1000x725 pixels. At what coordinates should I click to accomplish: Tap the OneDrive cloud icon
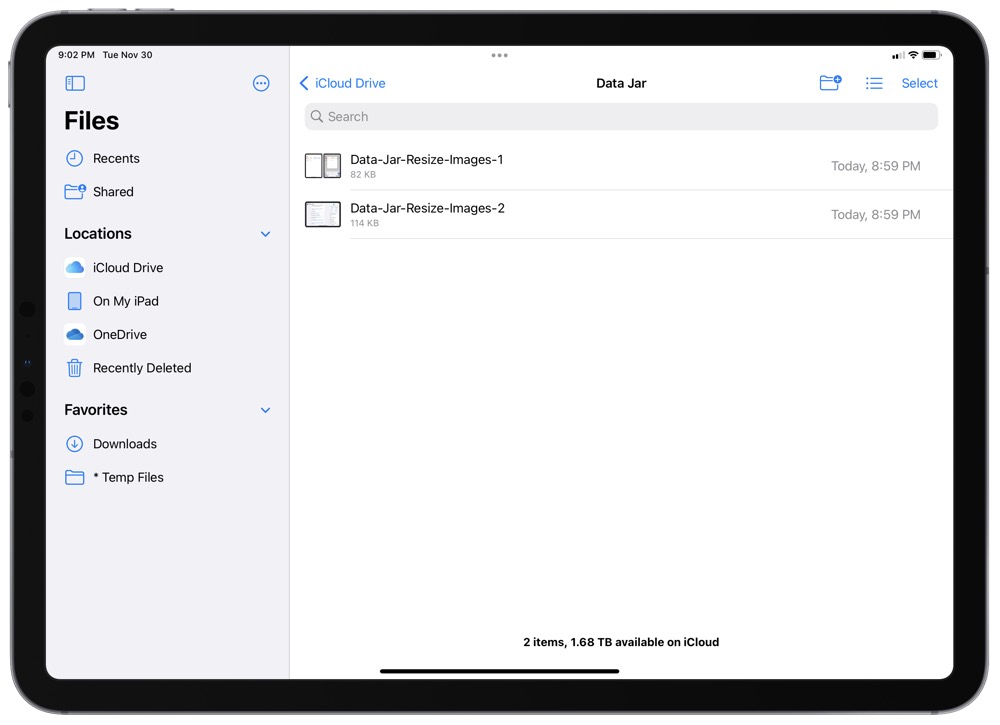pyautogui.click(x=74, y=334)
